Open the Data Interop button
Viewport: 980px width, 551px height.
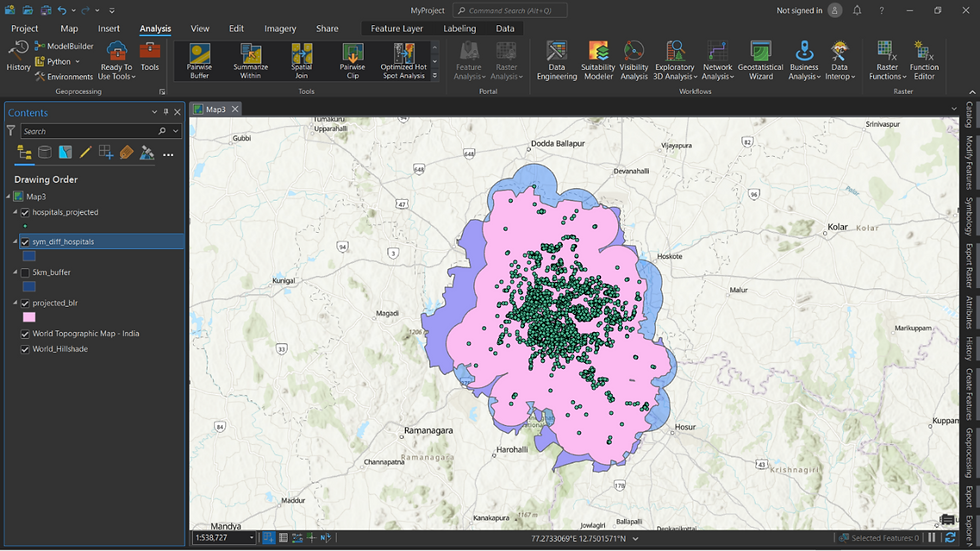(839, 61)
